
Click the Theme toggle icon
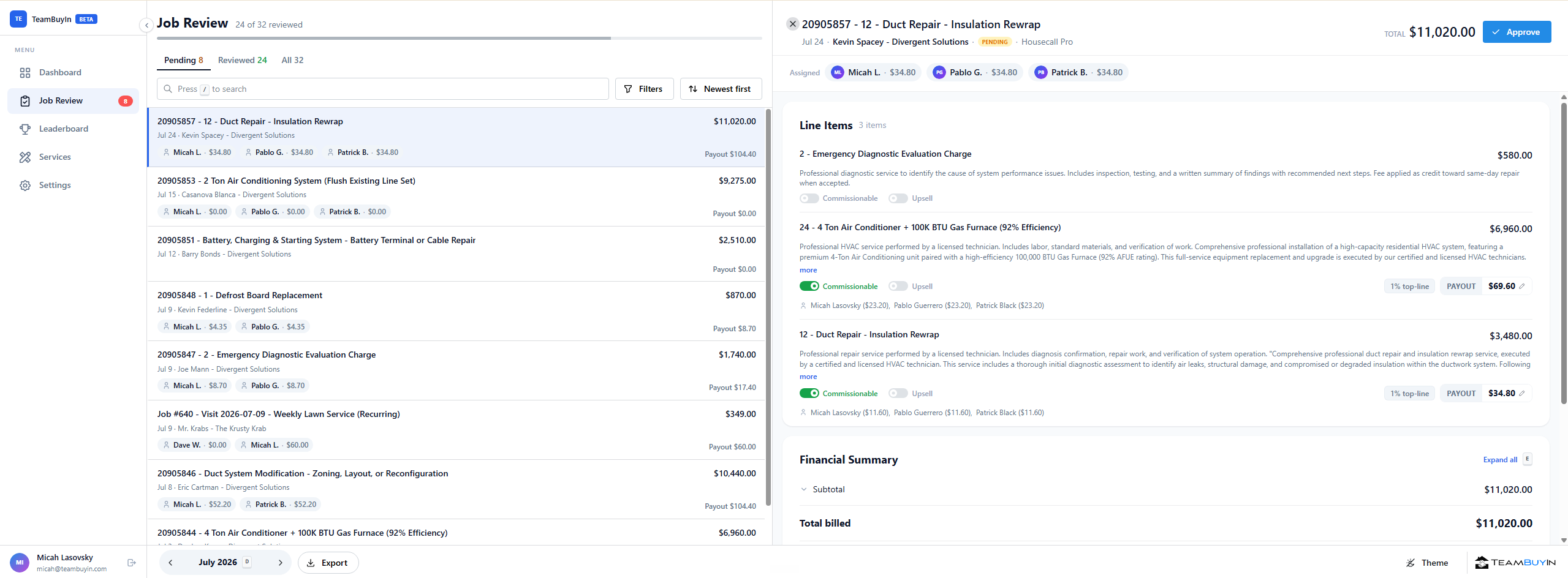pos(1411,563)
